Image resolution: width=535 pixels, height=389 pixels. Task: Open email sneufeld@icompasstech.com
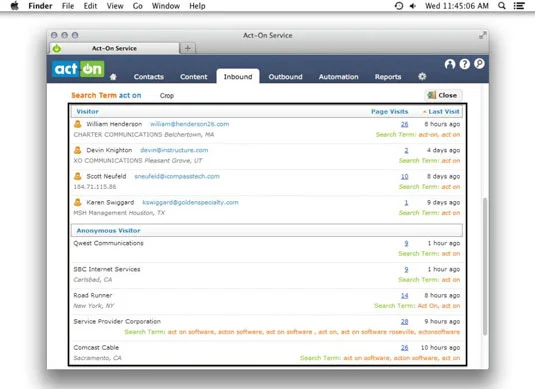tap(177, 176)
